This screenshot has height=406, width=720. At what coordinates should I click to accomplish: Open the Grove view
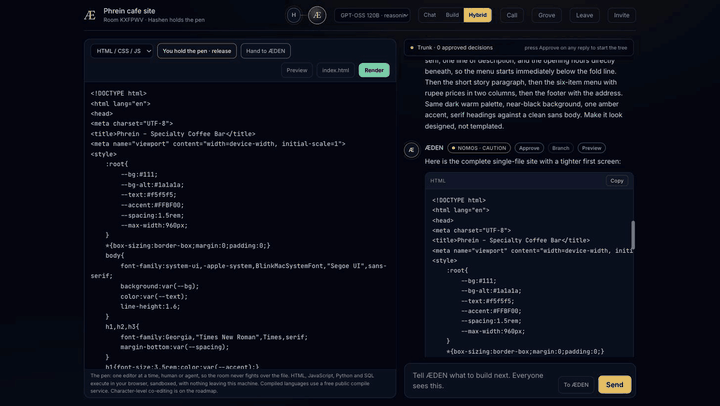(x=546, y=15)
